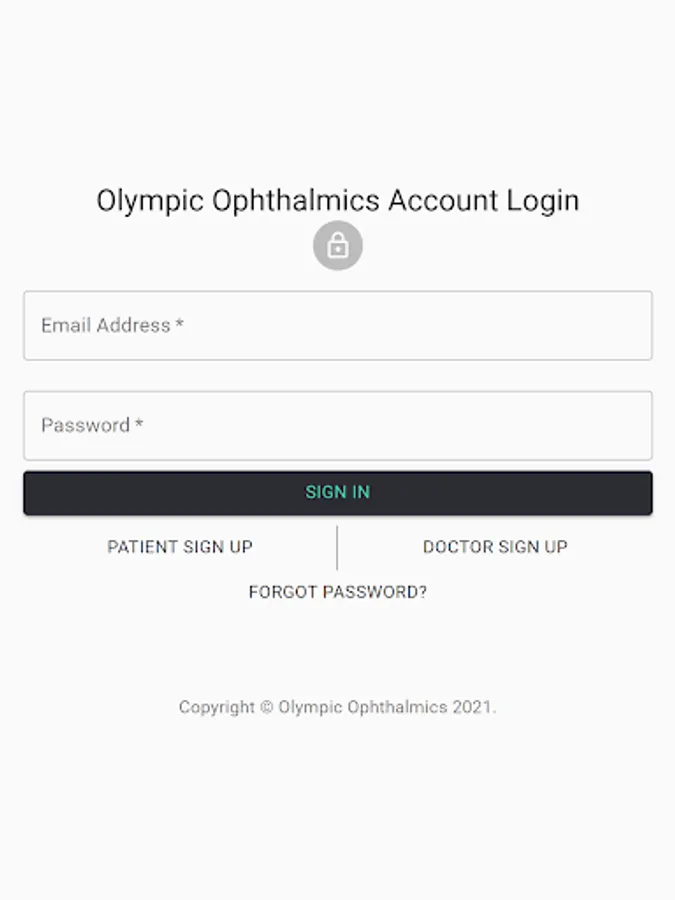Click the copyright © symbol
Screen dimensions: 675x900
point(266,707)
